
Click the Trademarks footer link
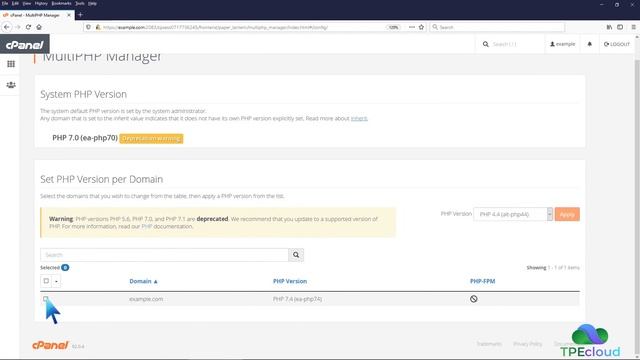(x=489, y=344)
